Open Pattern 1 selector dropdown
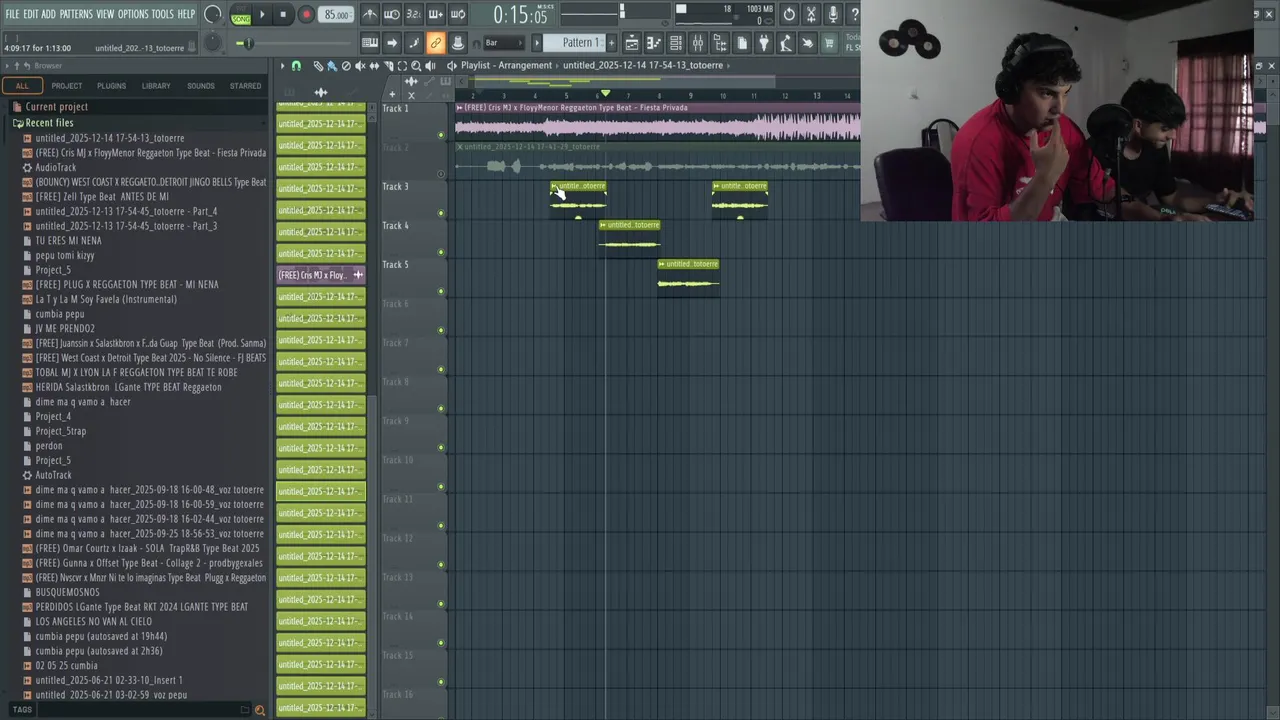This screenshot has height=720, width=1280. [x=577, y=43]
